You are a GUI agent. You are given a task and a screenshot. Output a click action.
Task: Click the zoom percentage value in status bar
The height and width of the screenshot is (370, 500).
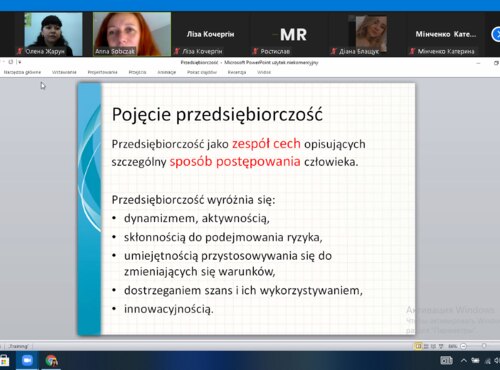point(452,346)
